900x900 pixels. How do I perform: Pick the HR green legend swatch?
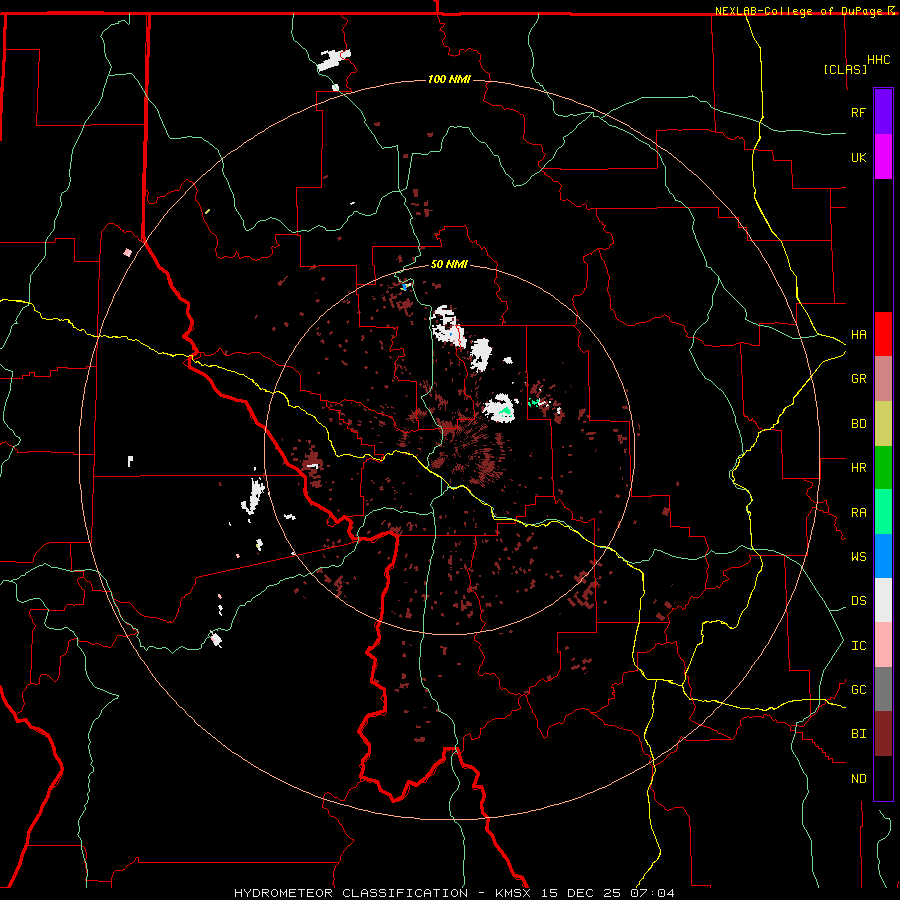coord(883,468)
